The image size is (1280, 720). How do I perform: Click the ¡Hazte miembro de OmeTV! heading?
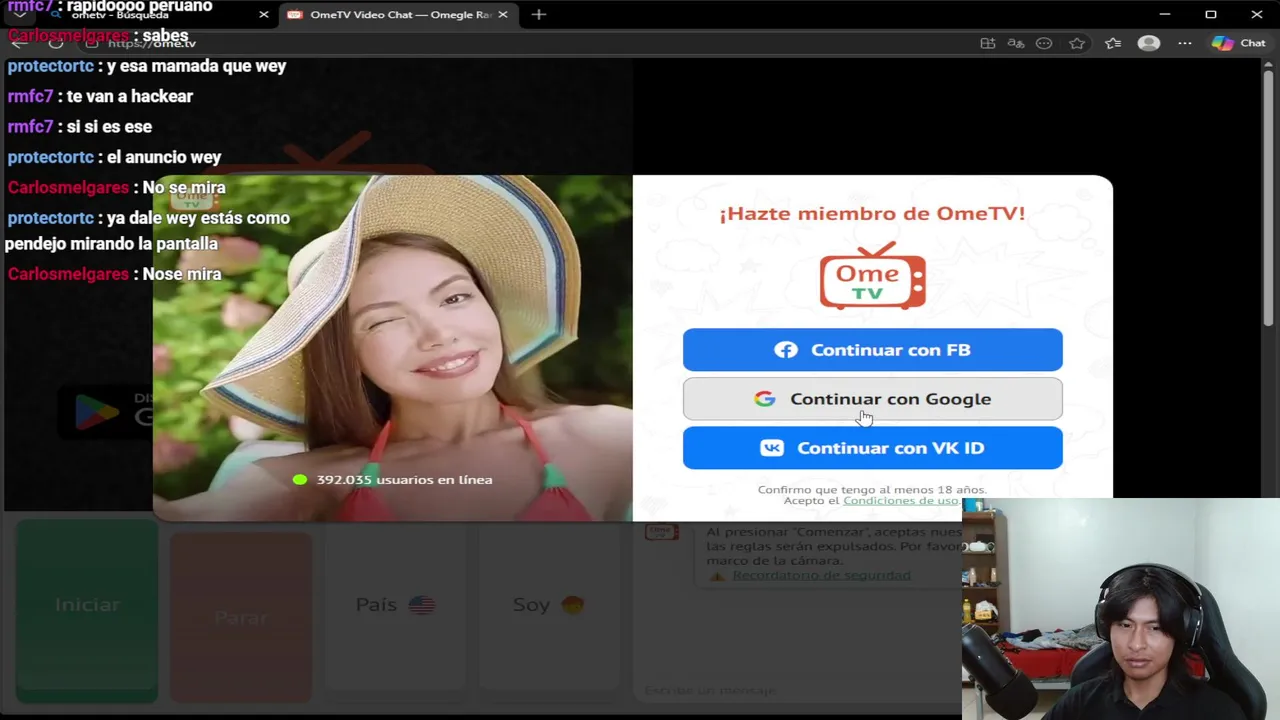click(872, 213)
